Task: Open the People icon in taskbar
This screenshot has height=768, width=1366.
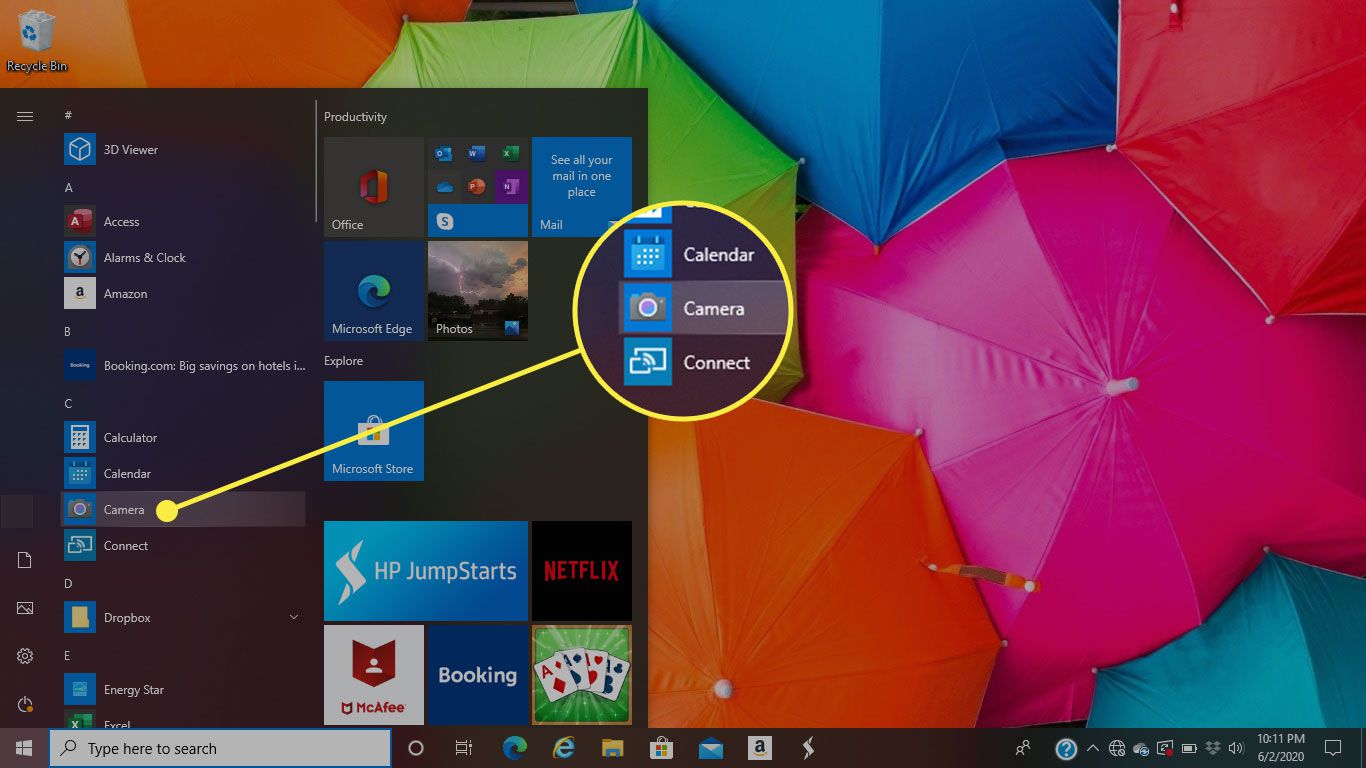Action: (1023, 748)
